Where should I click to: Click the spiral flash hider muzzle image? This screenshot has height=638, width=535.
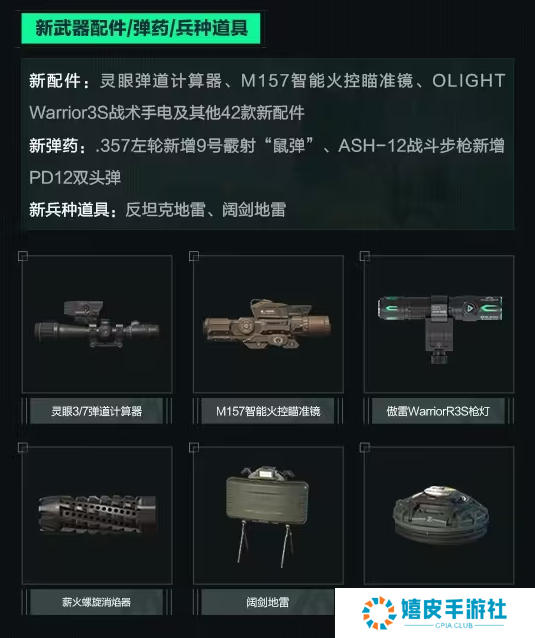click(x=98, y=515)
